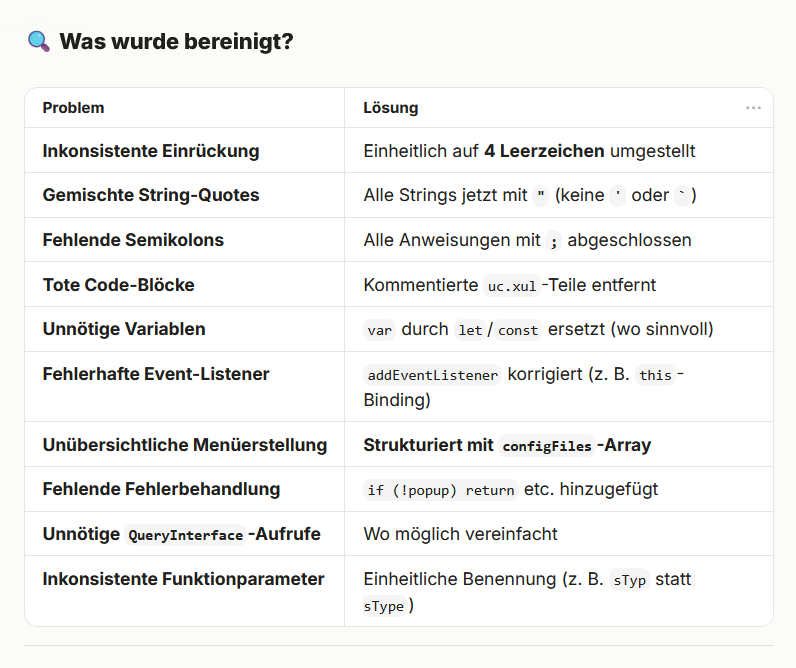Click the 'Inkonsistente Einrückung' cell
796x668 pixels.
point(151,151)
